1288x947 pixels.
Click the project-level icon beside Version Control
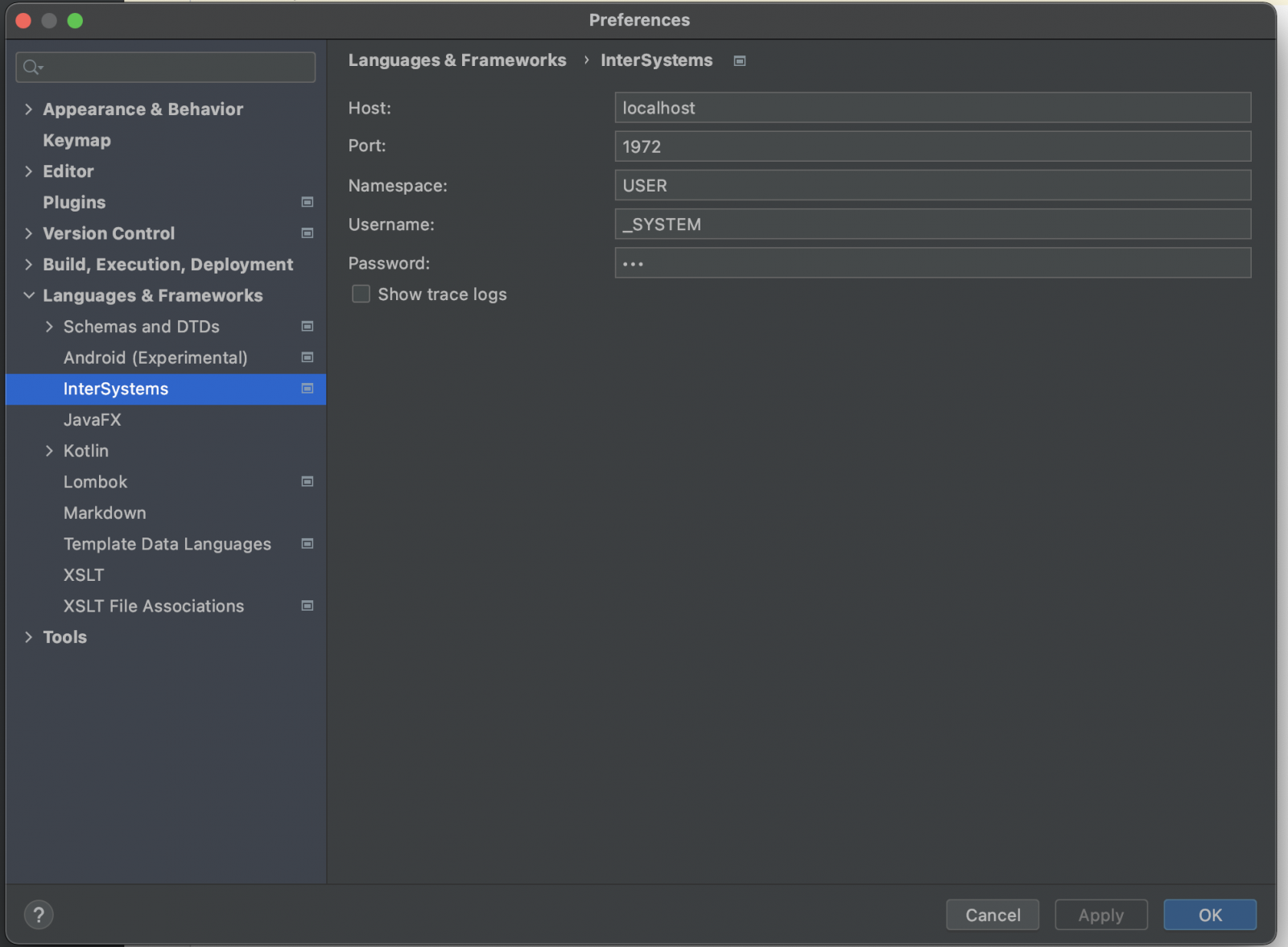[x=307, y=233]
